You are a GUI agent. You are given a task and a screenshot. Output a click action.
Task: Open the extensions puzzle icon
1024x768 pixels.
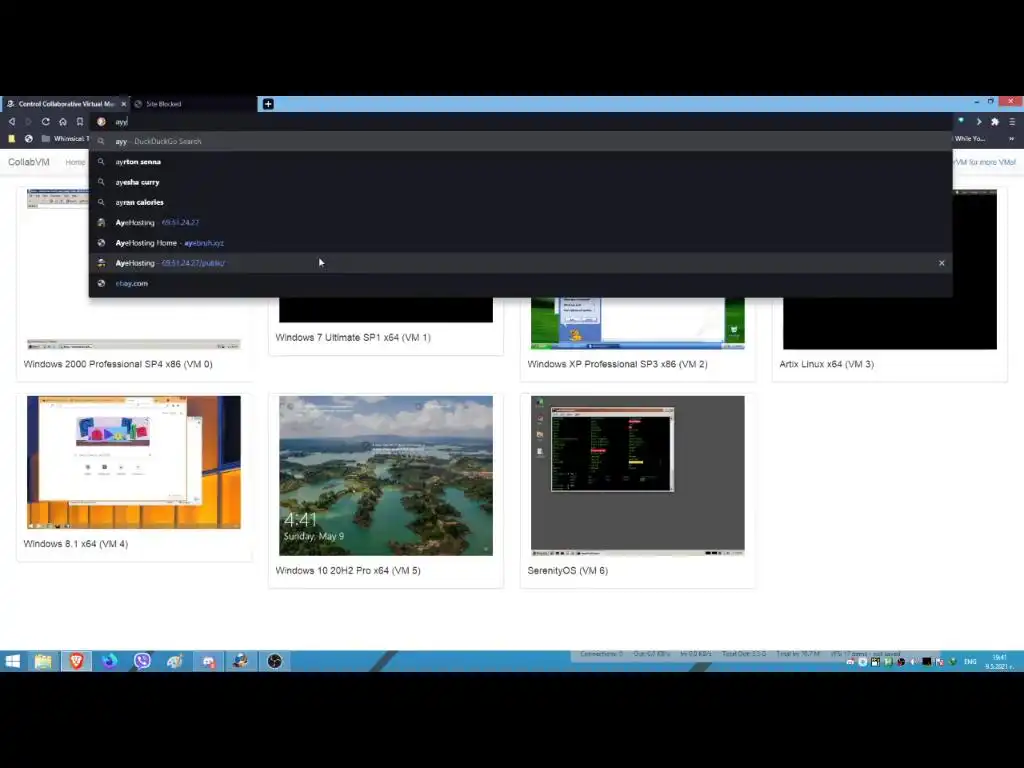[995, 121]
